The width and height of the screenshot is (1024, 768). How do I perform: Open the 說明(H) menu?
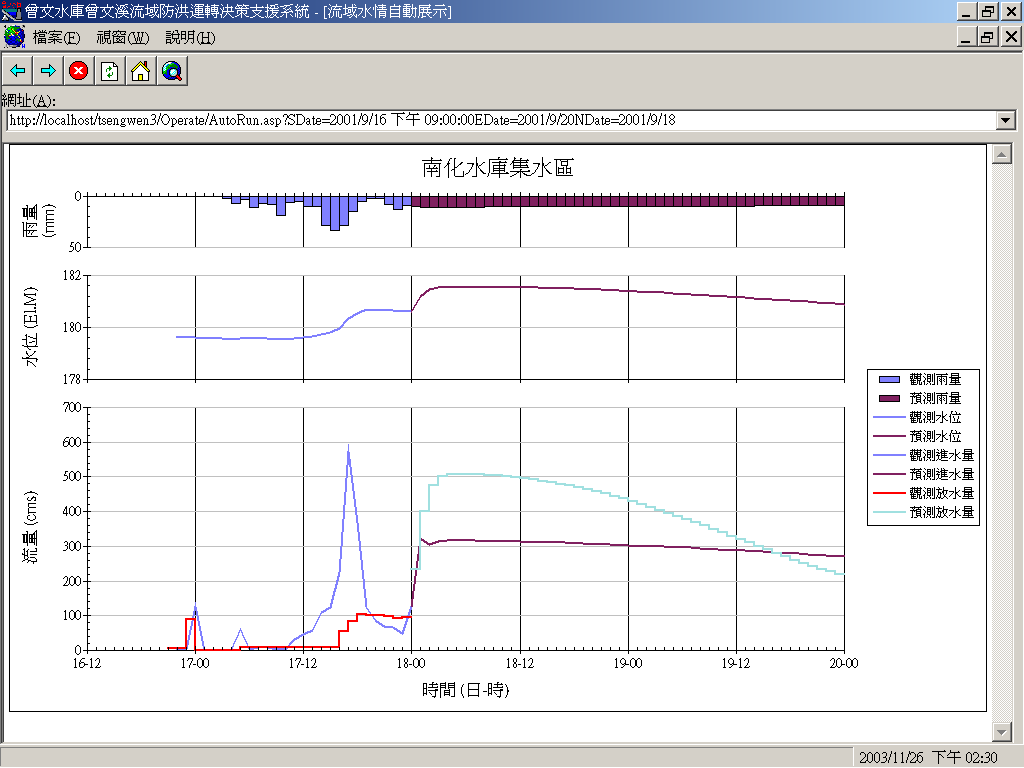pyautogui.click(x=190, y=38)
